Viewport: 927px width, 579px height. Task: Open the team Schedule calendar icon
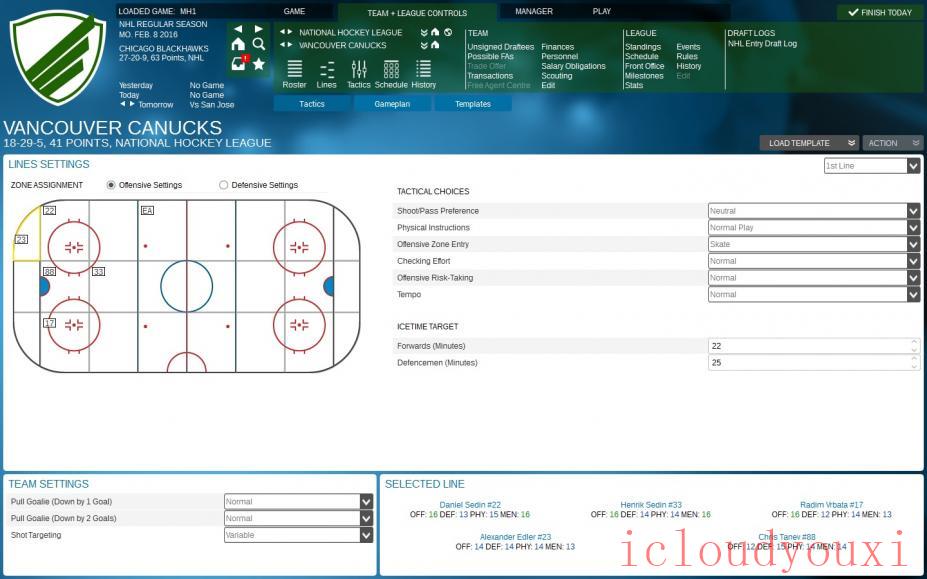(x=391, y=75)
